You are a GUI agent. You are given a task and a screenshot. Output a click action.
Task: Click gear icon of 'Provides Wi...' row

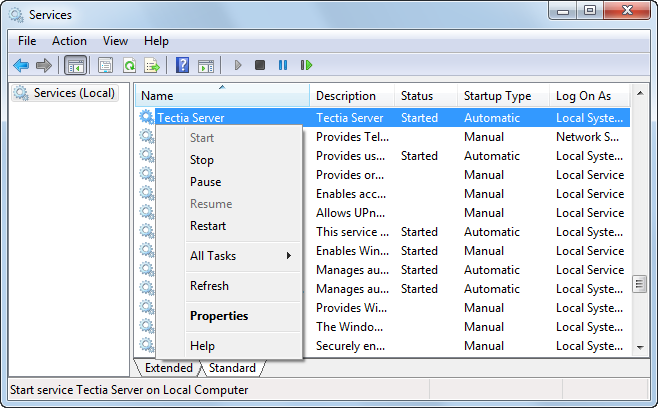pos(146,307)
